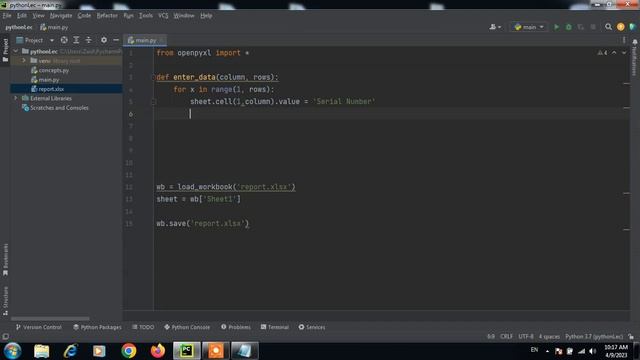The height and width of the screenshot is (360, 640).
Task: Open the View menu
Action: [38, 16]
